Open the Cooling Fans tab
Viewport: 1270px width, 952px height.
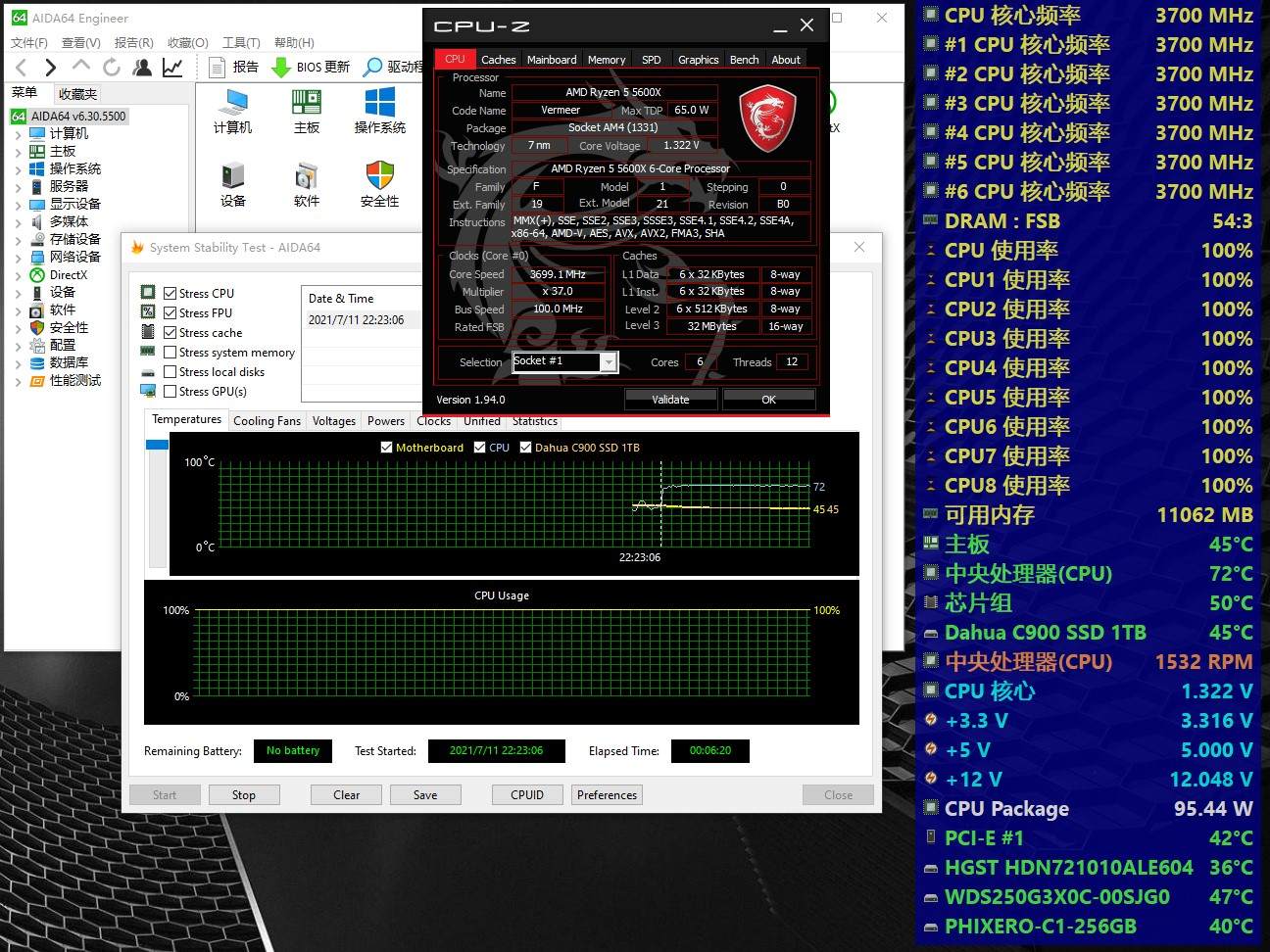pyautogui.click(x=267, y=421)
